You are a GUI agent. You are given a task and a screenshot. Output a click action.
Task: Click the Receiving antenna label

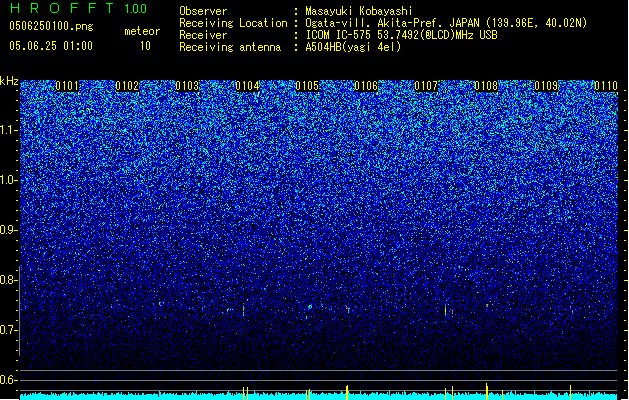(230, 47)
